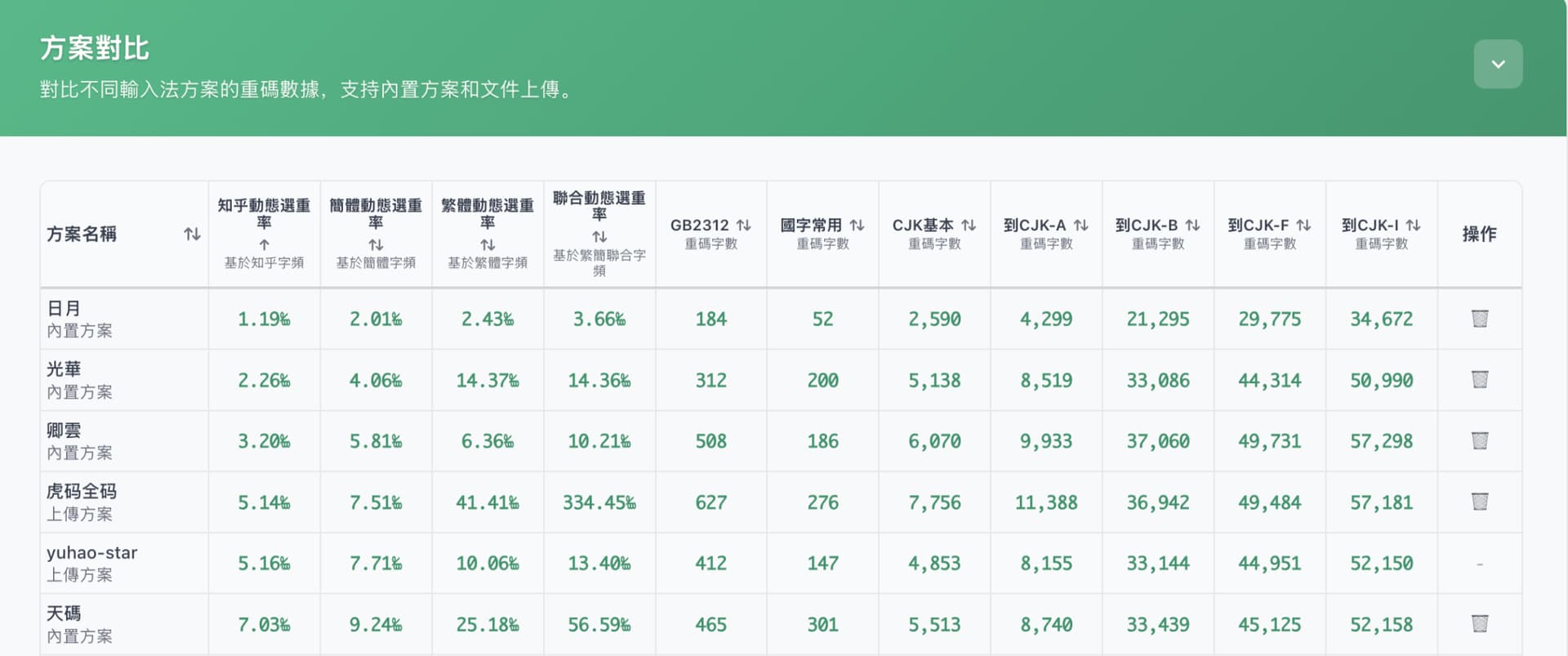This screenshot has width=1568, height=656.
Task: Delete the 光華 scheme via trash icon
Action: coord(1479,380)
